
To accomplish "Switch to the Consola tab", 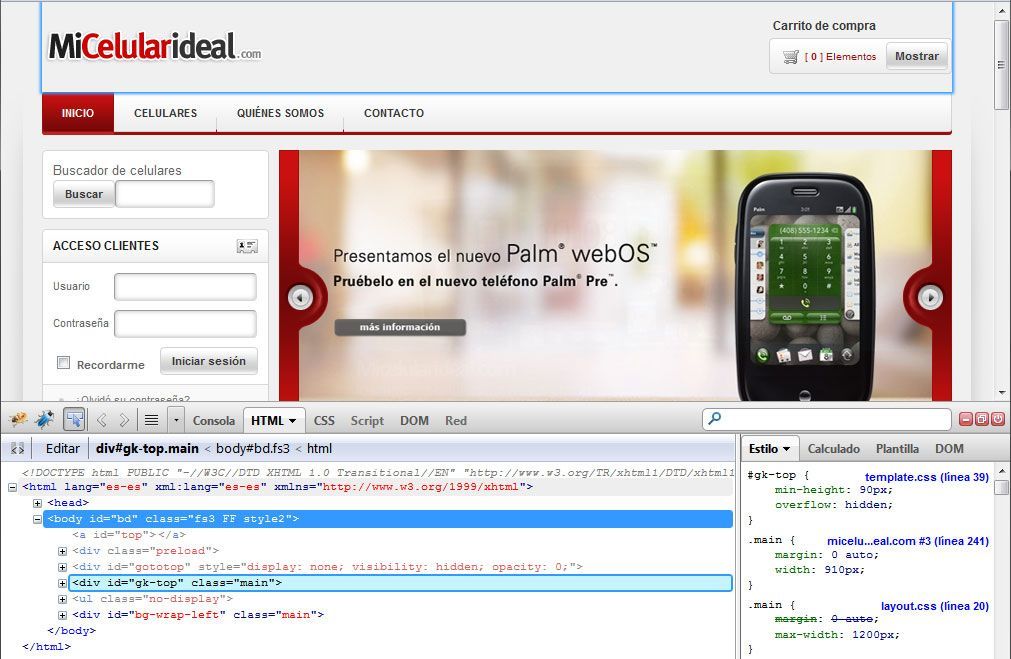I will 213,420.
